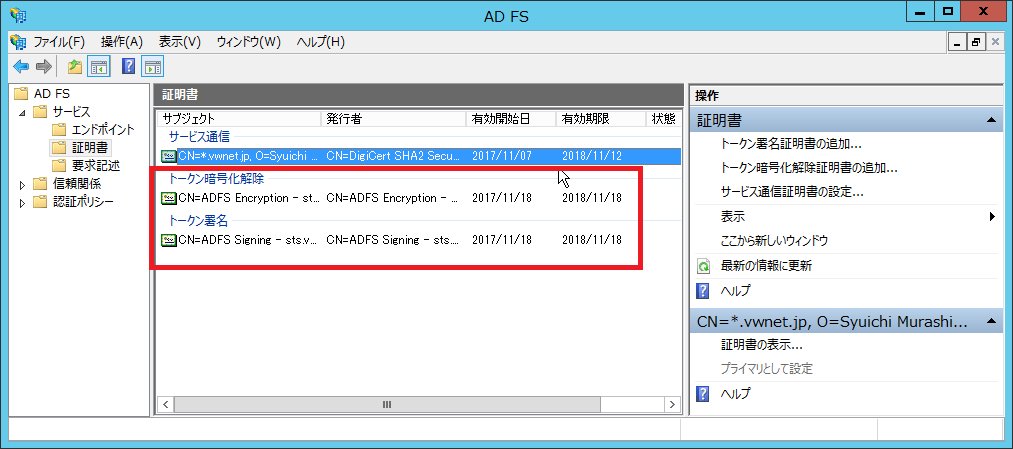Screen dimensions: 1013x449
Task: Click the ADFS Signing certificate icon
Action: point(169,240)
